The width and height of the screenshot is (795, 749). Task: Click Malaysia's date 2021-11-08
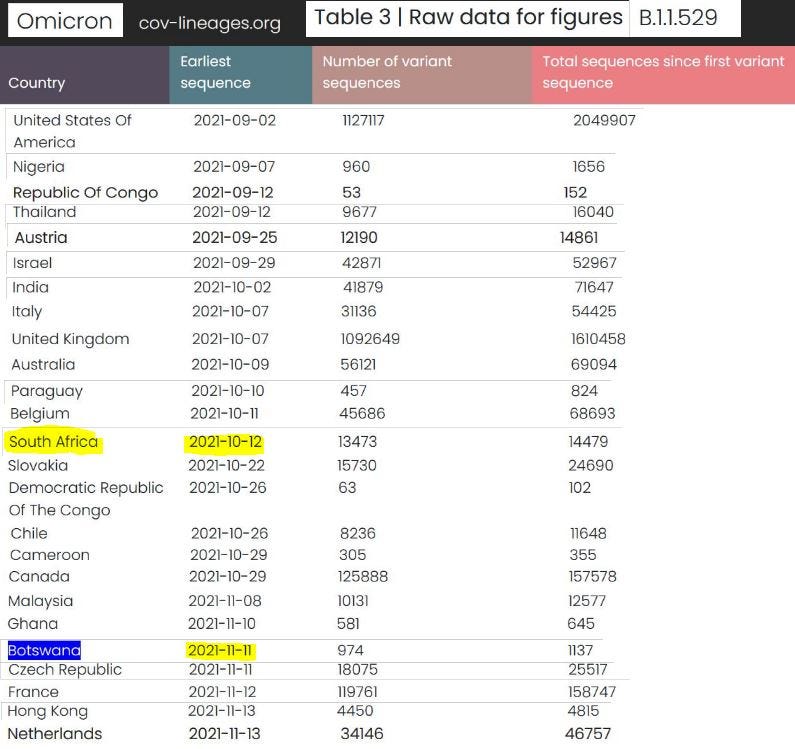point(225,601)
